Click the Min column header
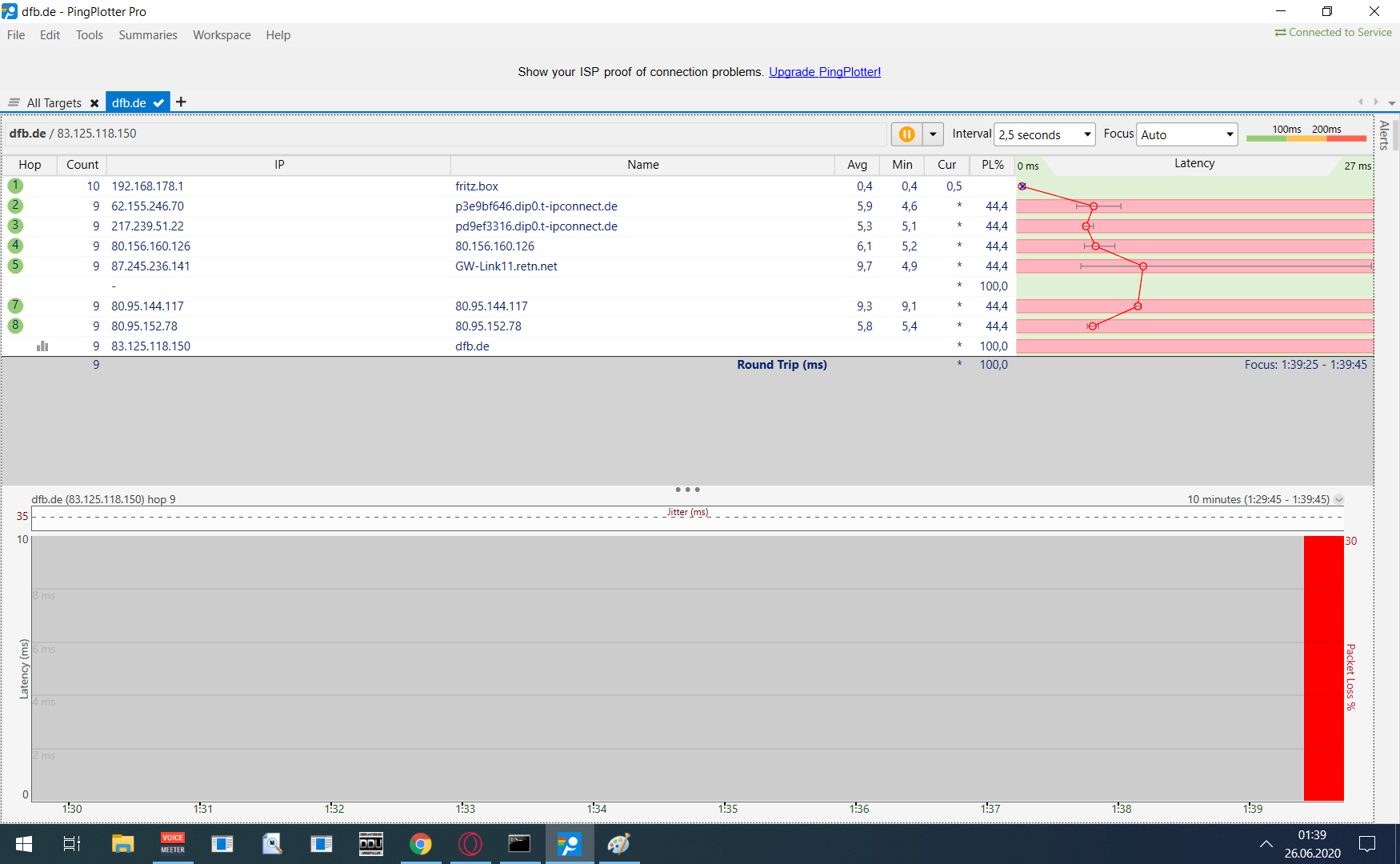This screenshot has height=864, width=1400. tap(902, 165)
